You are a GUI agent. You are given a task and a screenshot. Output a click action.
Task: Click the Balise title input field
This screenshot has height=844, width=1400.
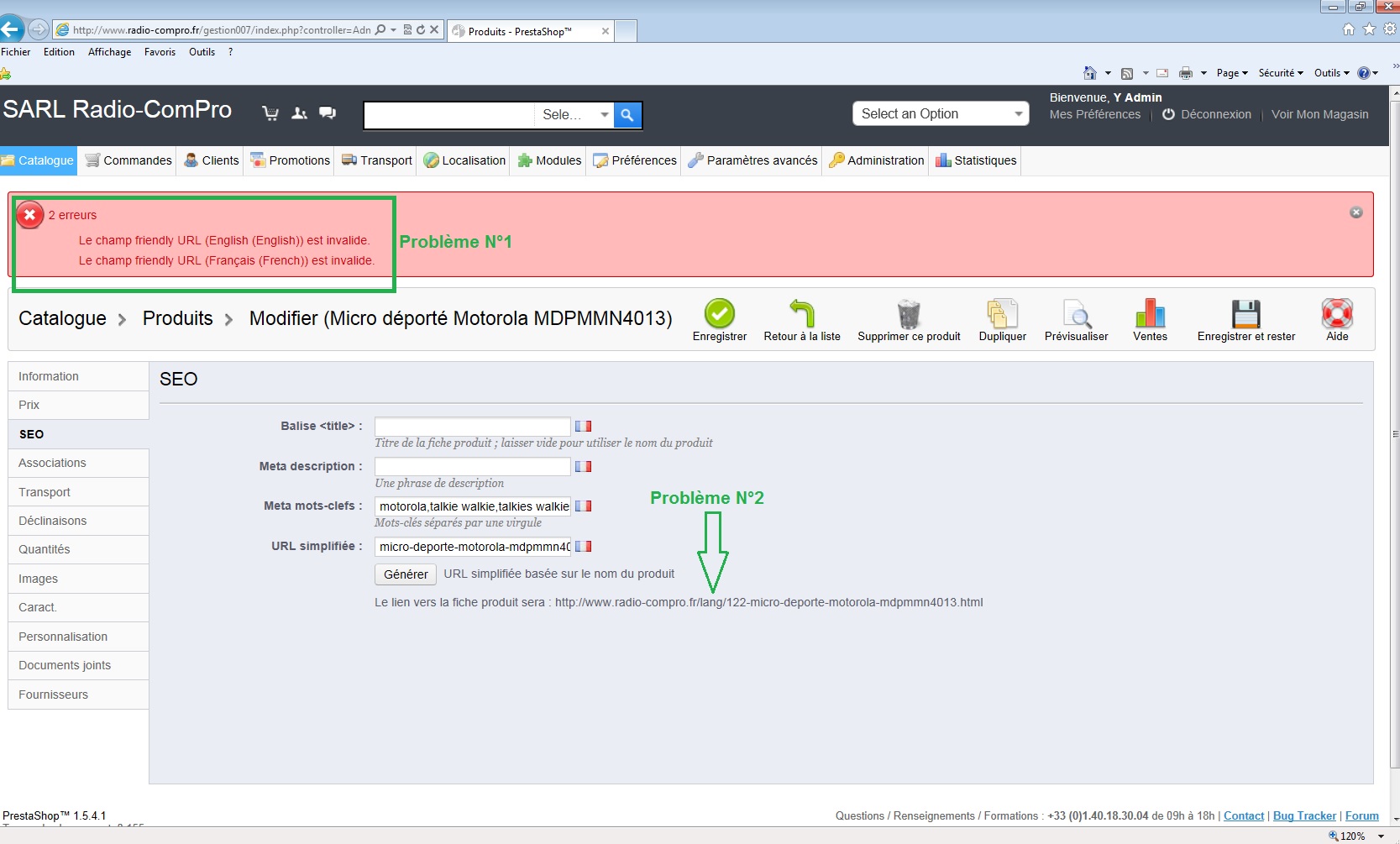tap(473, 427)
